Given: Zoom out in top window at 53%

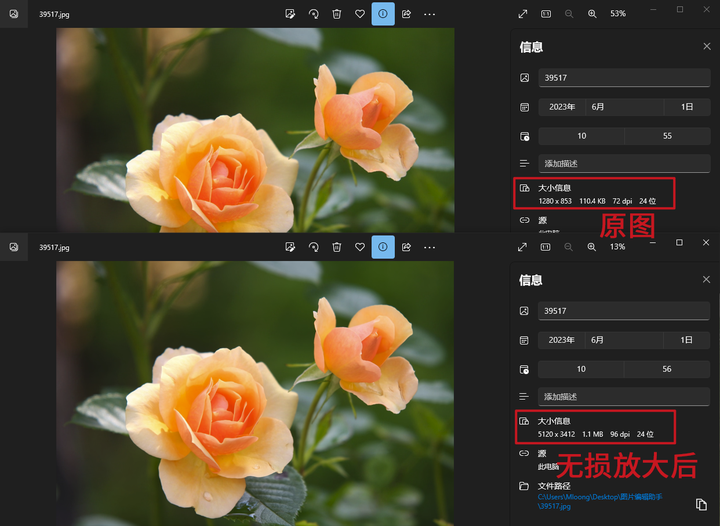Looking at the screenshot, I should click(x=569, y=14).
